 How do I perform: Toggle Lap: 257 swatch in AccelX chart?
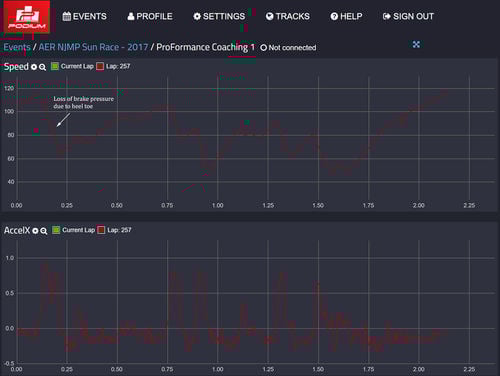click(x=101, y=230)
